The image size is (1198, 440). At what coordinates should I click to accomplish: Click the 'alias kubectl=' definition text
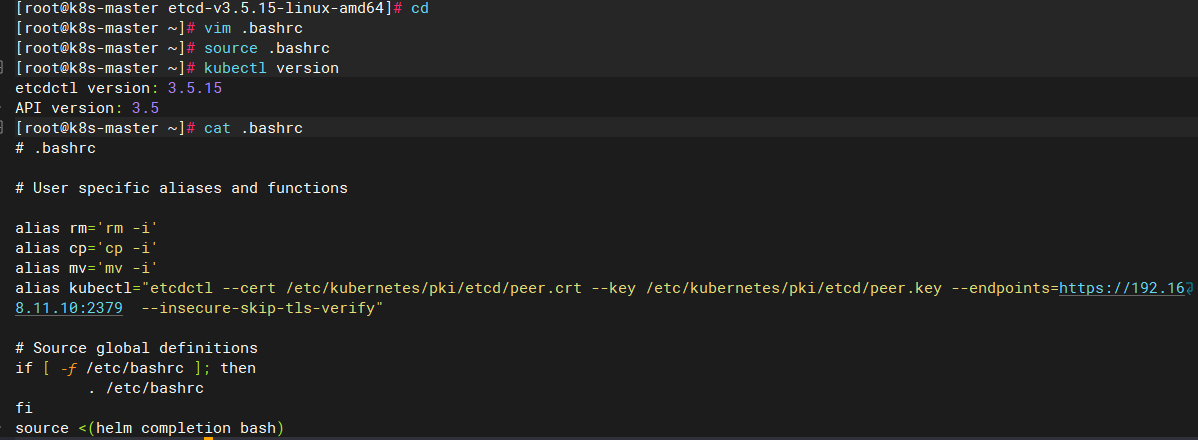(79, 288)
